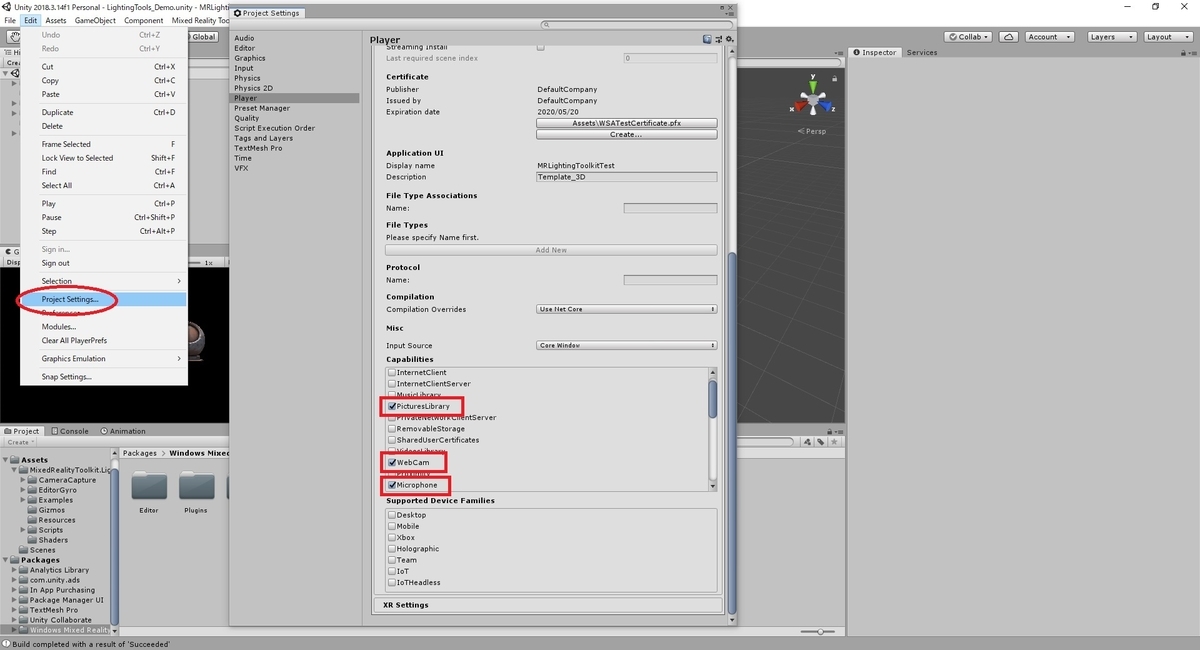Open the Input Source dropdown
The width and height of the screenshot is (1200, 650).
pos(626,345)
